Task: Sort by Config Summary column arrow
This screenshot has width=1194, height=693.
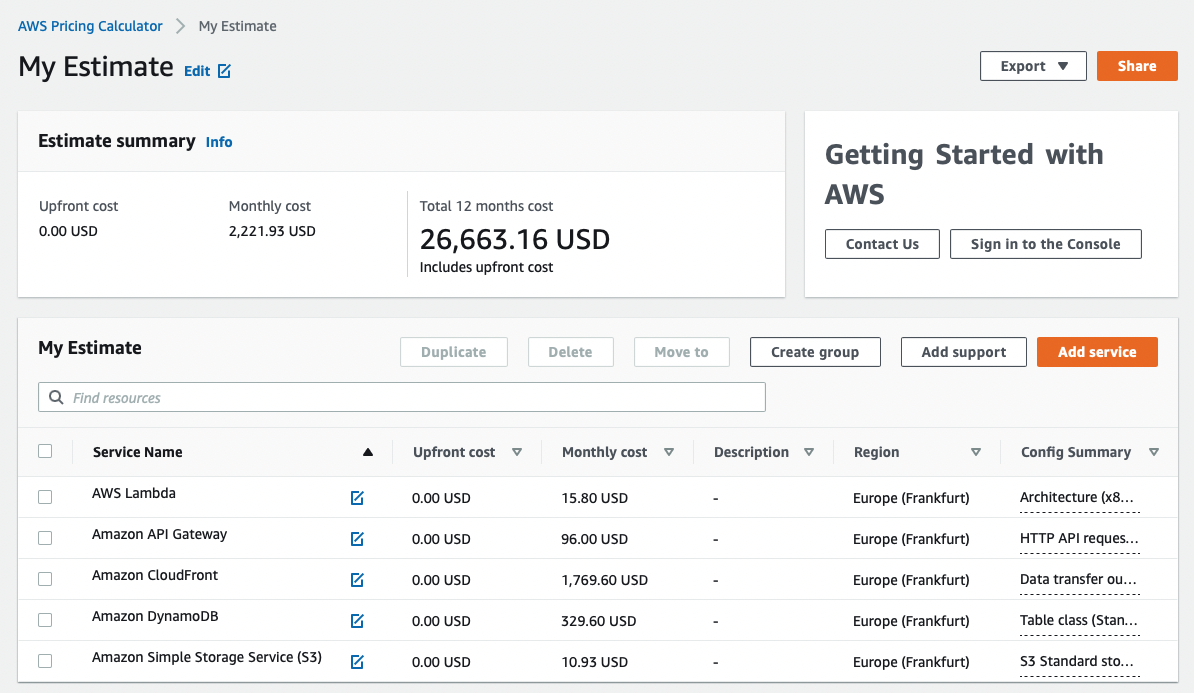Action: coord(1154,452)
